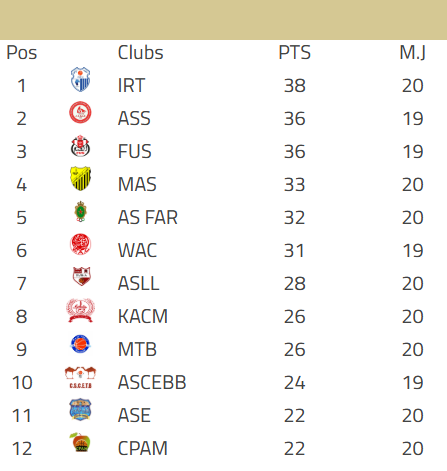This screenshot has height=471, width=447.
Task: Select the M.J column header
Action: tap(413, 52)
